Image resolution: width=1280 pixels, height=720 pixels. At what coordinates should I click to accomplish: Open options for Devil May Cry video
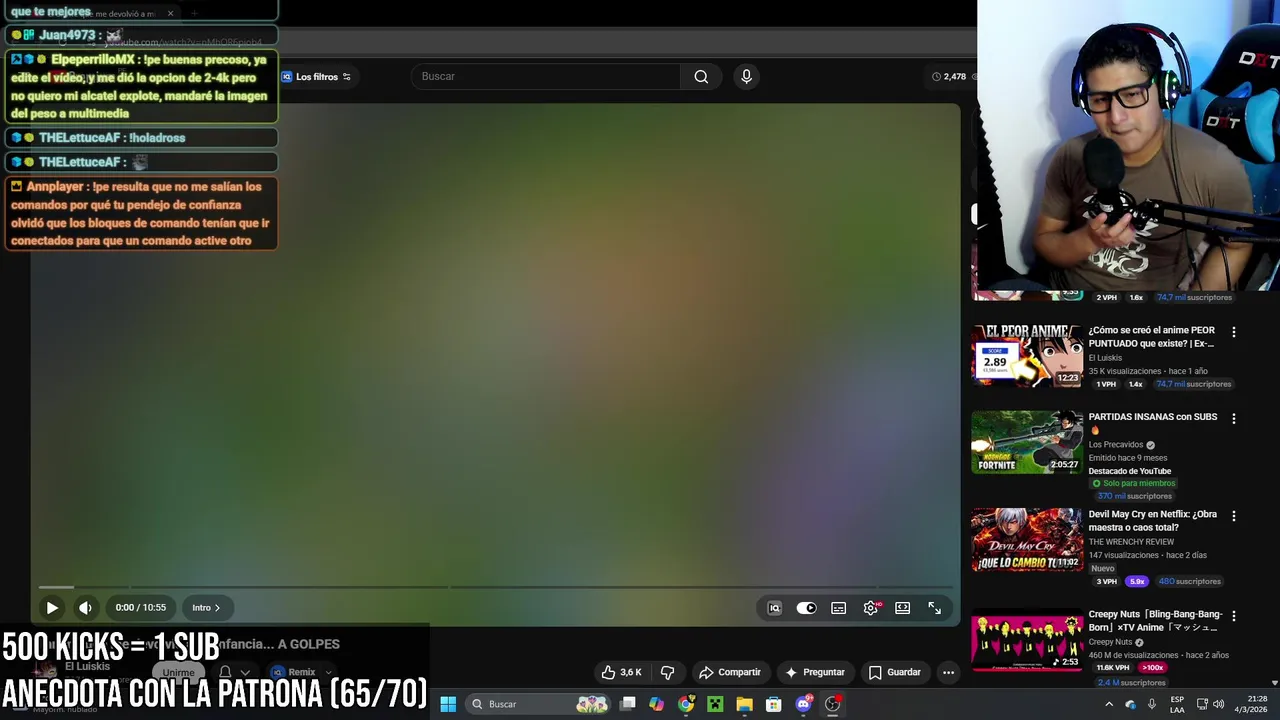[1233, 516]
